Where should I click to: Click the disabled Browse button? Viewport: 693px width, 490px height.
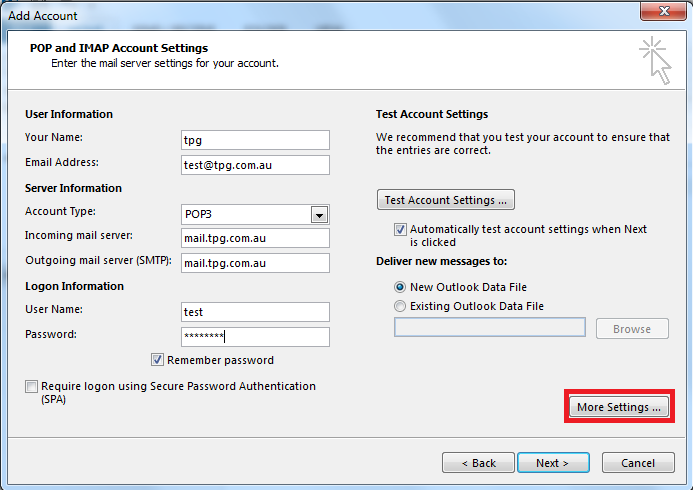(x=632, y=329)
